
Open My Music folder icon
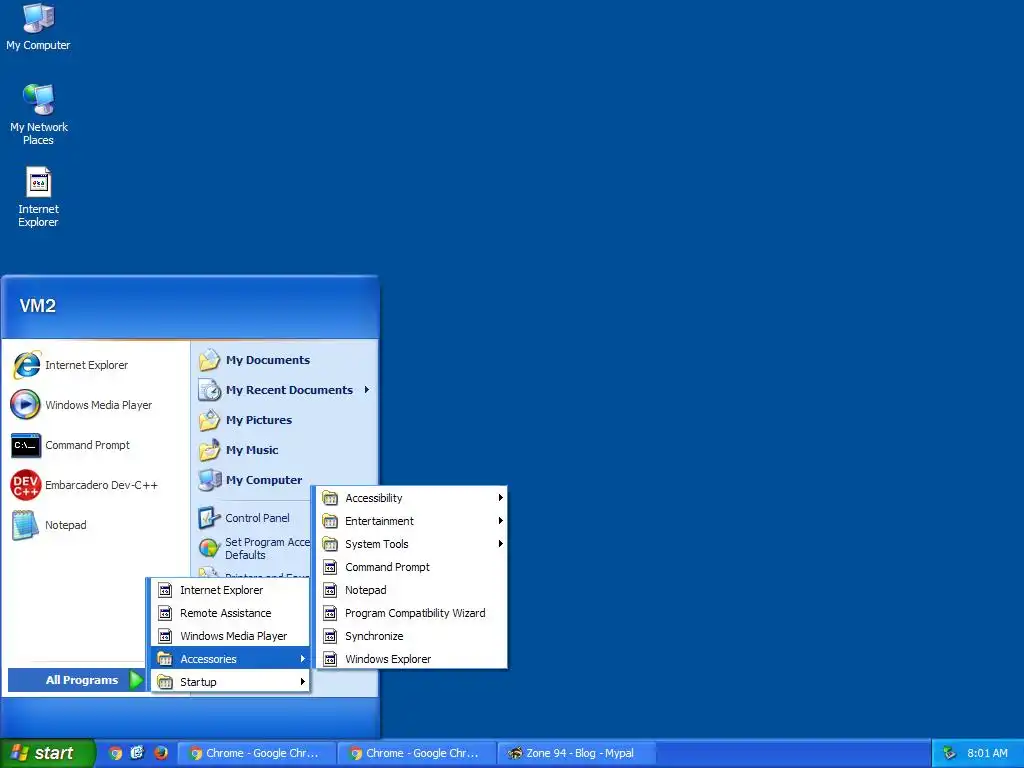[x=209, y=450]
